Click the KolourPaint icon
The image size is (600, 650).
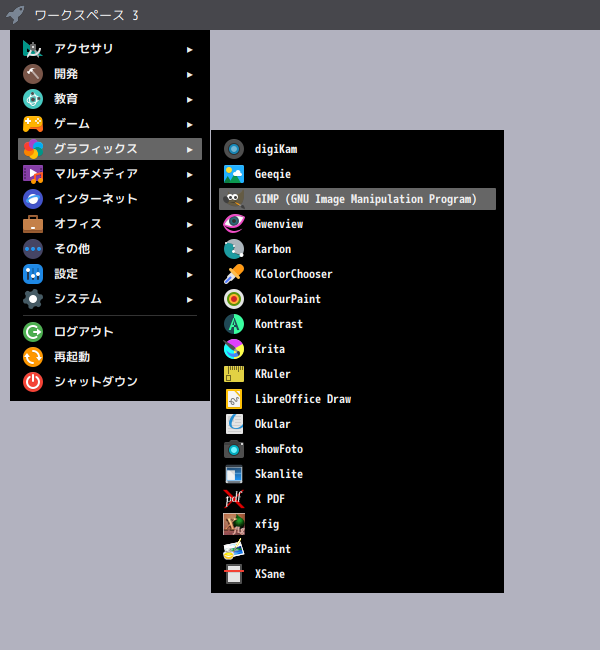click(234, 299)
